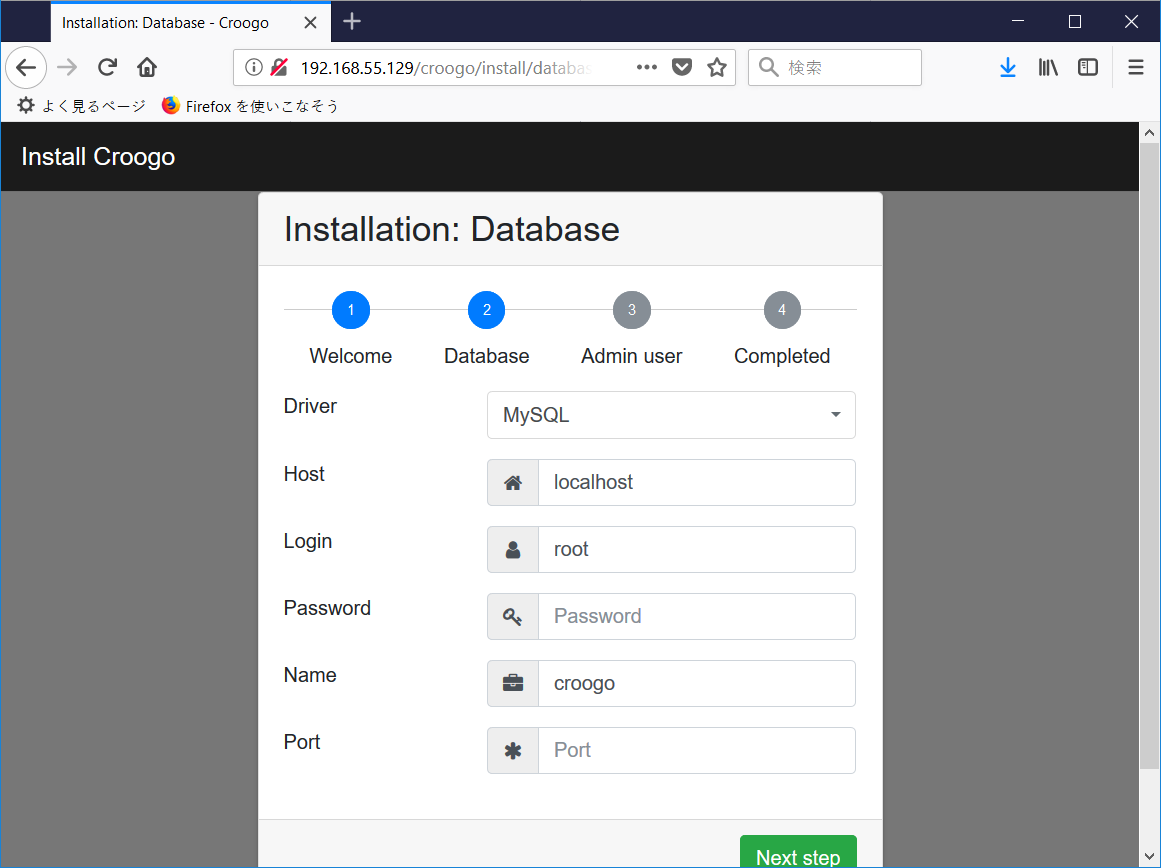Click inside the Password input field
This screenshot has height=868, width=1161.
coord(696,616)
